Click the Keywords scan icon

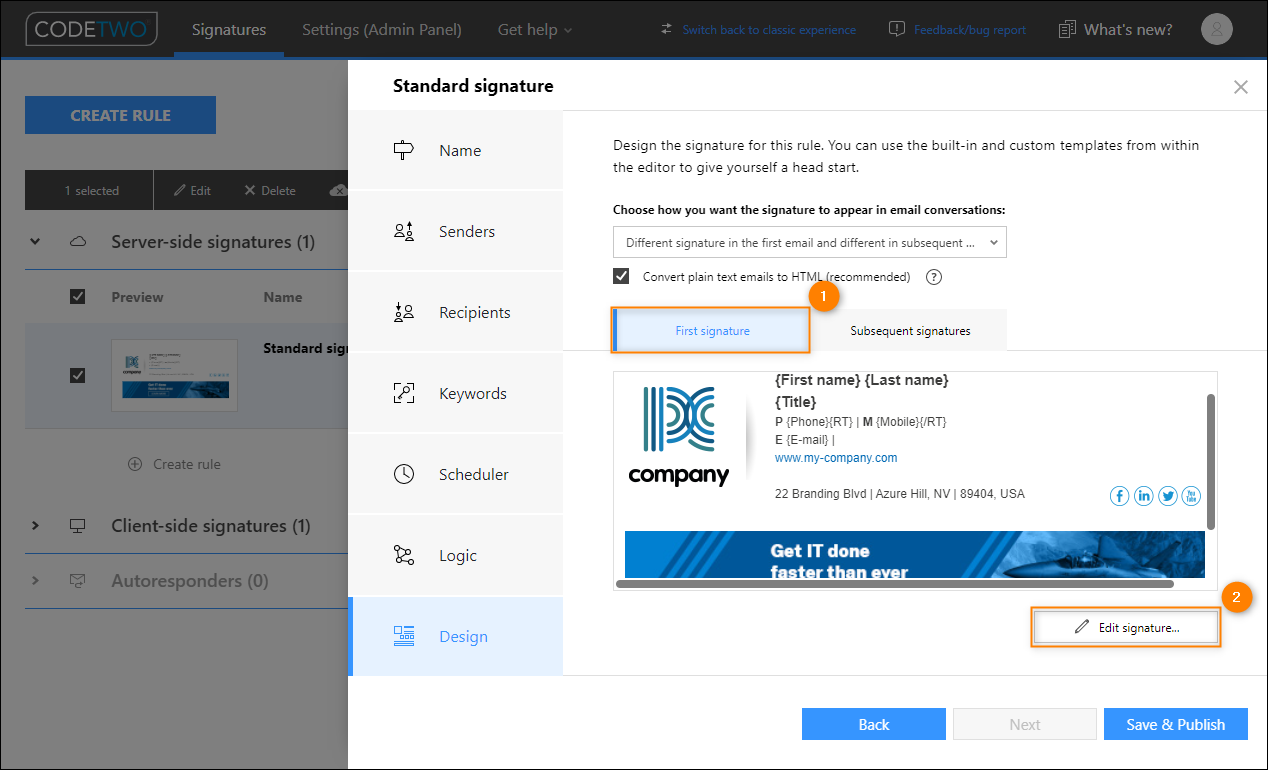coord(404,394)
